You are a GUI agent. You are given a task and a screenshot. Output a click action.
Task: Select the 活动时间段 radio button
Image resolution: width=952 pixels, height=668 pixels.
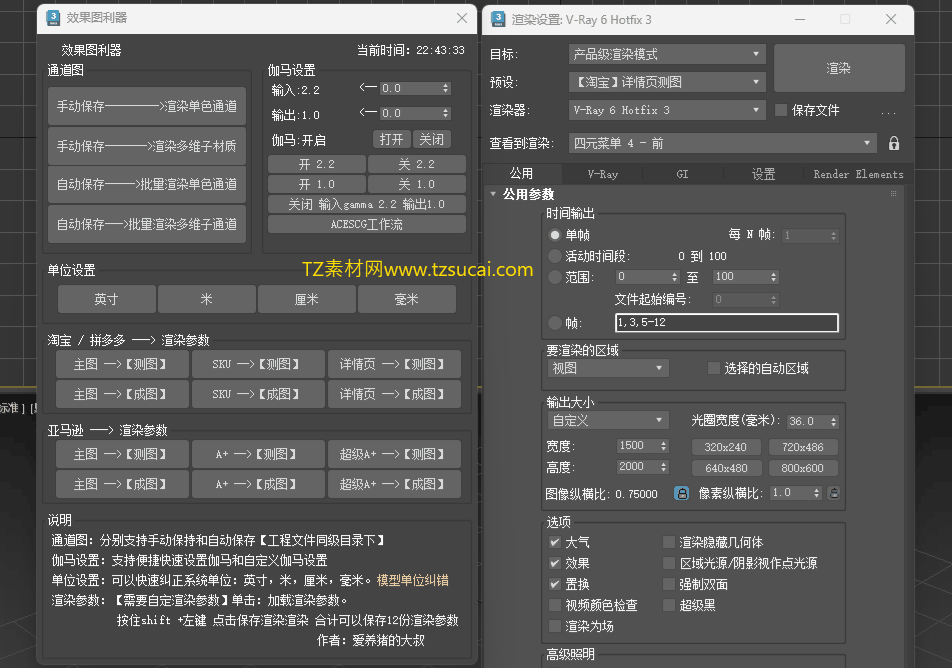pos(554,256)
